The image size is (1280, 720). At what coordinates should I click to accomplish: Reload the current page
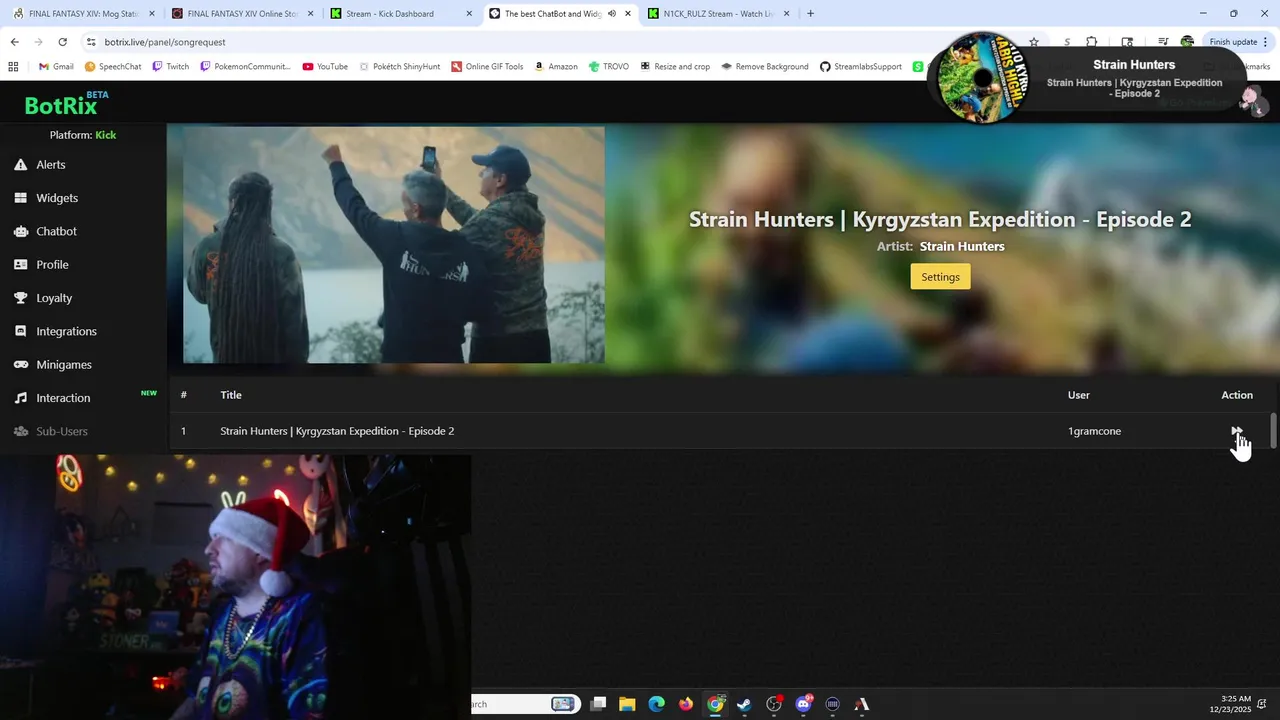click(x=62, y=42)
